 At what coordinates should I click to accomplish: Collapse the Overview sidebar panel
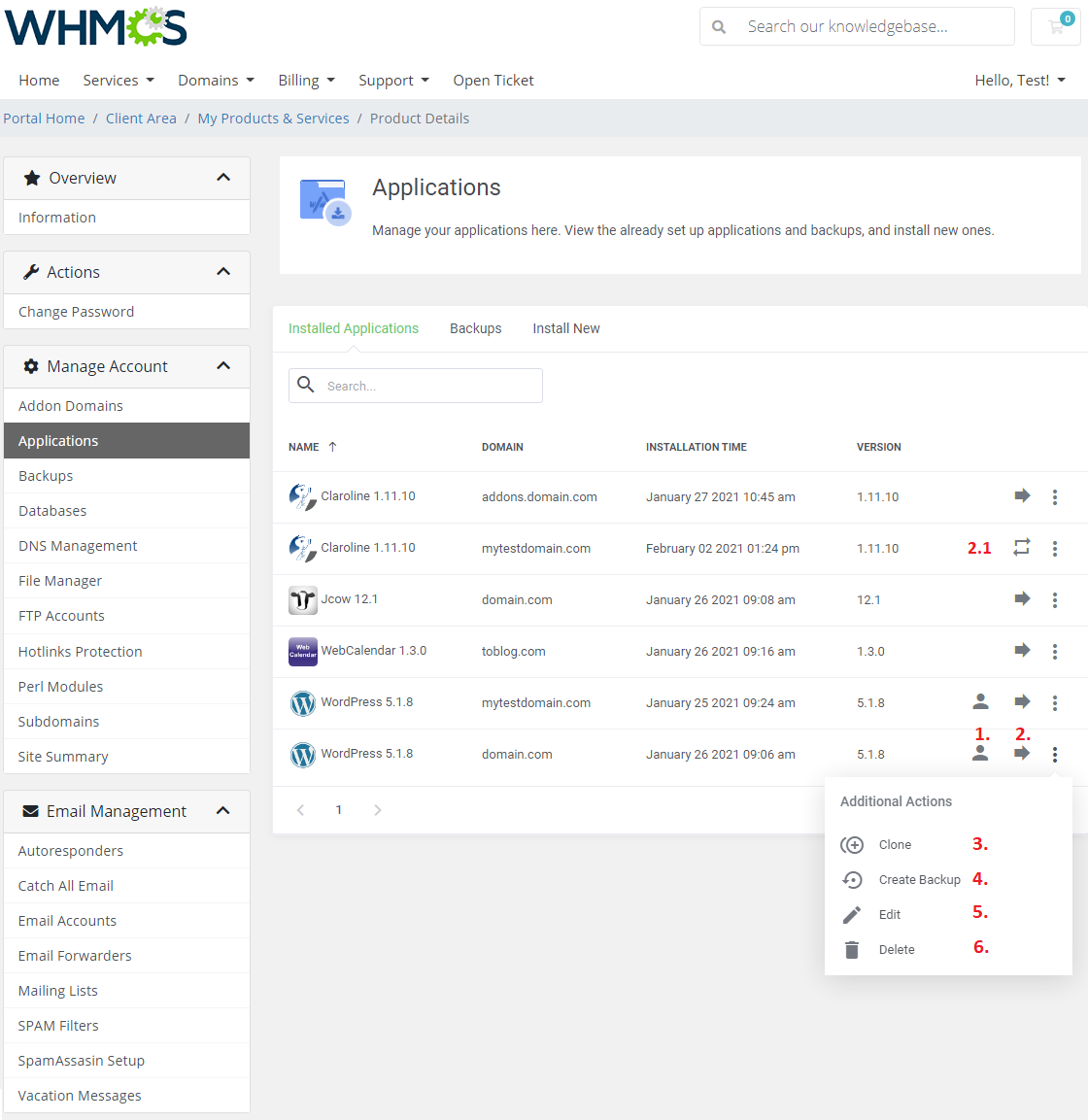pyautogui.click(x=222, y=177)
